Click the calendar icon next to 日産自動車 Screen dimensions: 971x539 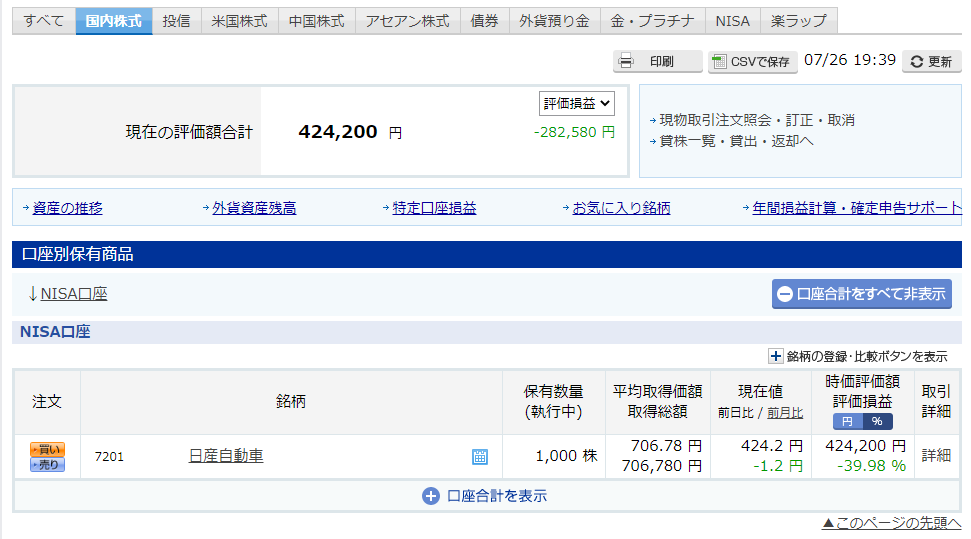(480, 457)
